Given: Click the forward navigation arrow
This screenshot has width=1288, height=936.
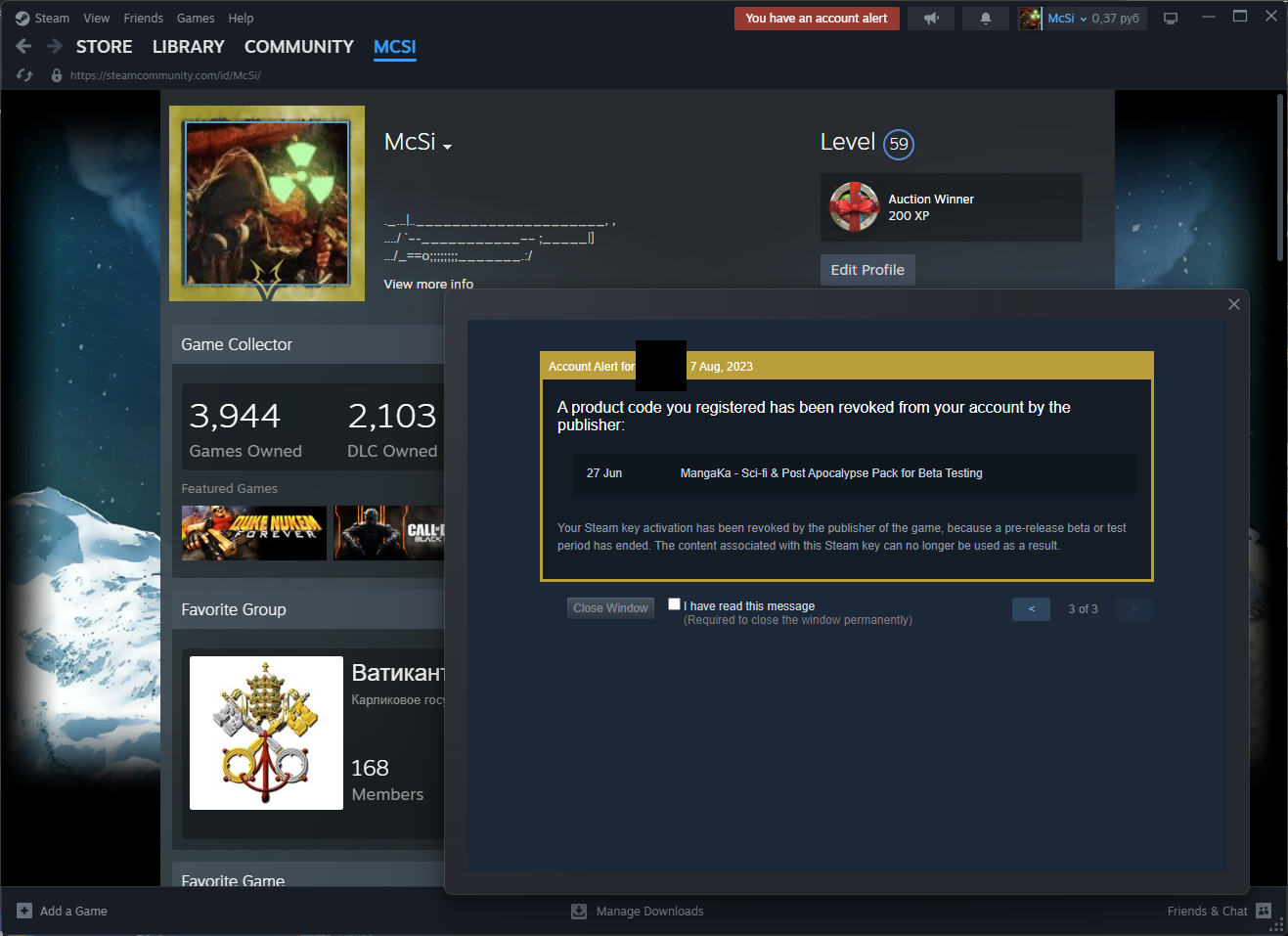Looking at the screenshot, I should pos(55,46).
